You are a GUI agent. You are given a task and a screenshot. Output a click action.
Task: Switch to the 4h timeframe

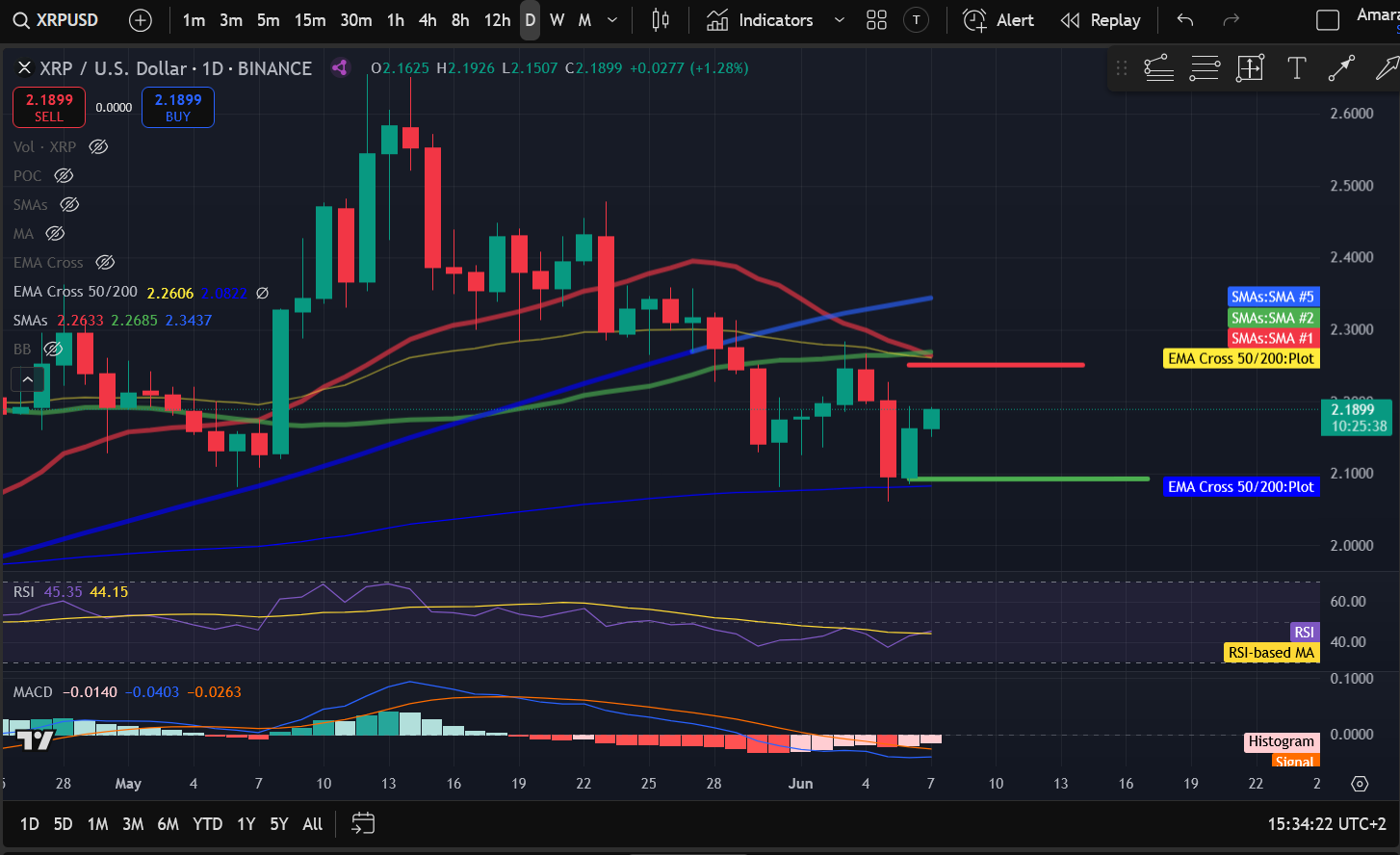pyautogui.click(x=428, y=20)
